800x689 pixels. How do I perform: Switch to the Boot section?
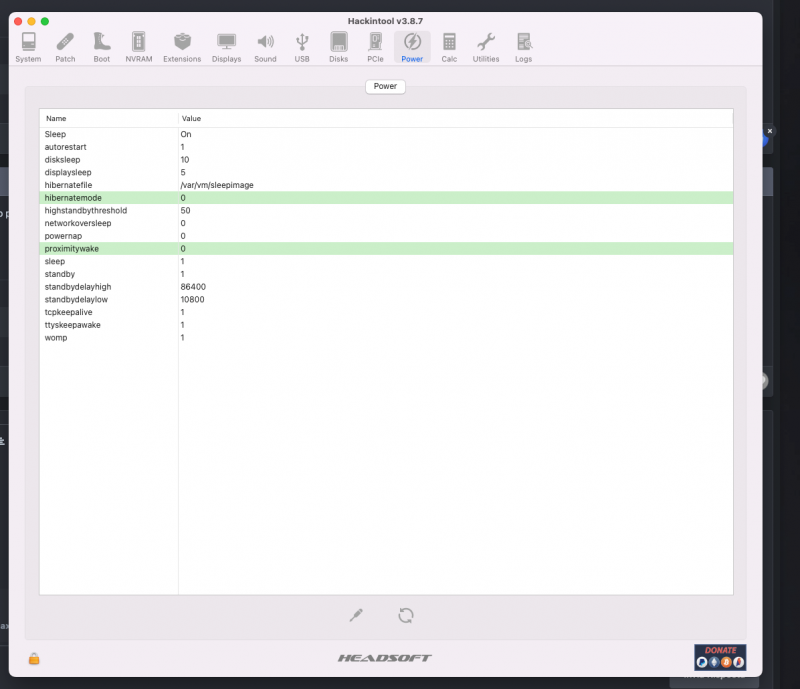(102, 47)
